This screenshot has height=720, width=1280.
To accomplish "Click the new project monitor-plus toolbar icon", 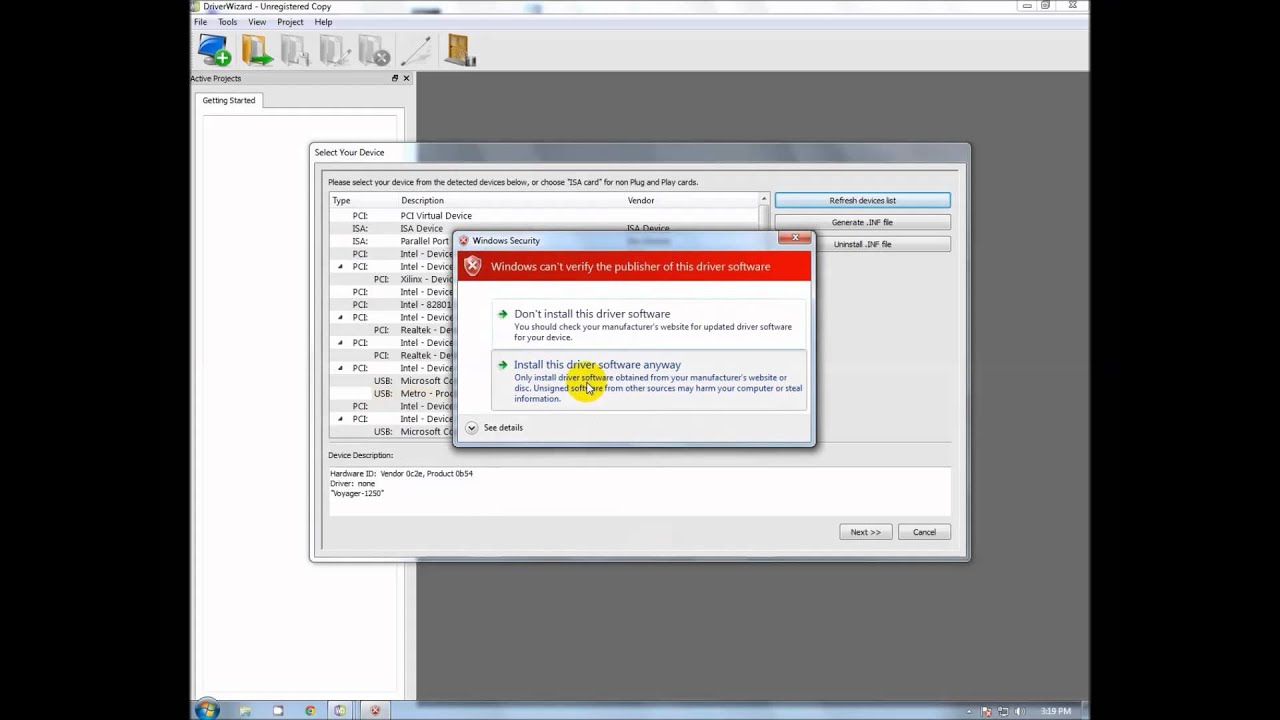I will [214, 50].
